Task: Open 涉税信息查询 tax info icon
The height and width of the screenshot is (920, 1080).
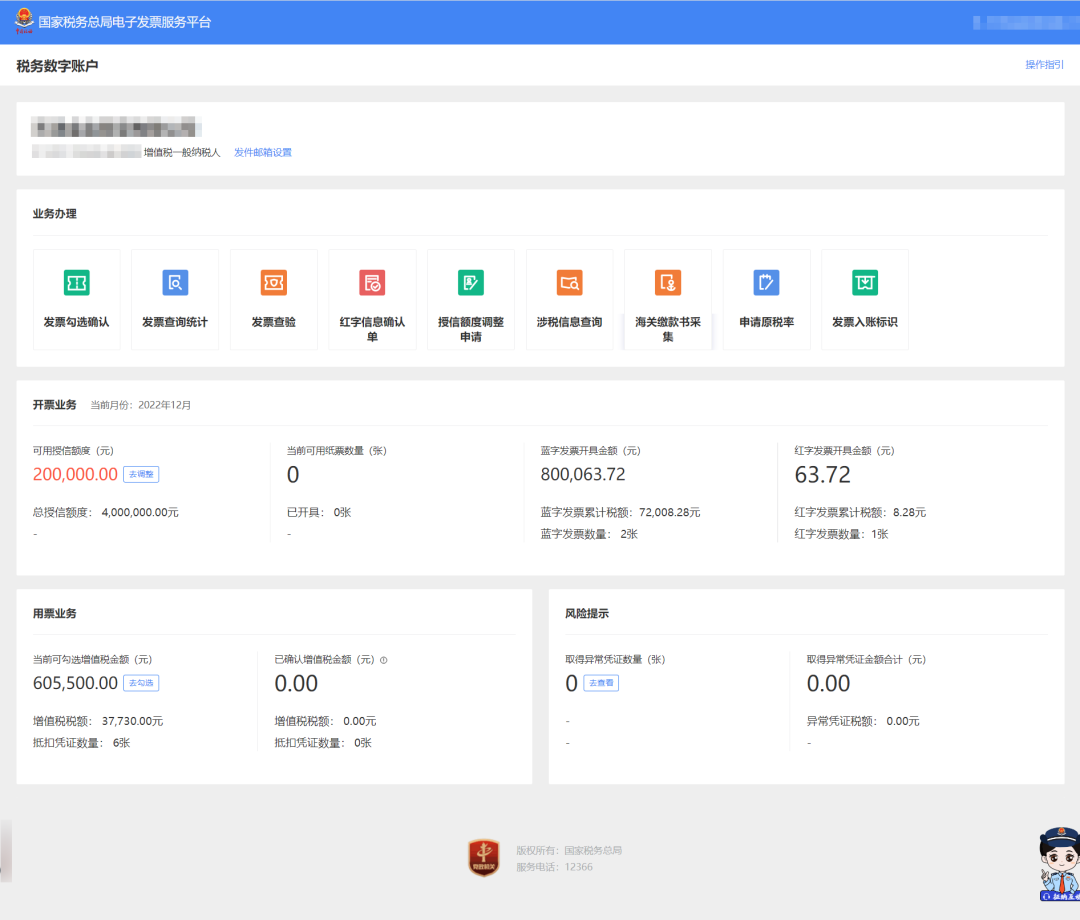Action: coord(569,283)
